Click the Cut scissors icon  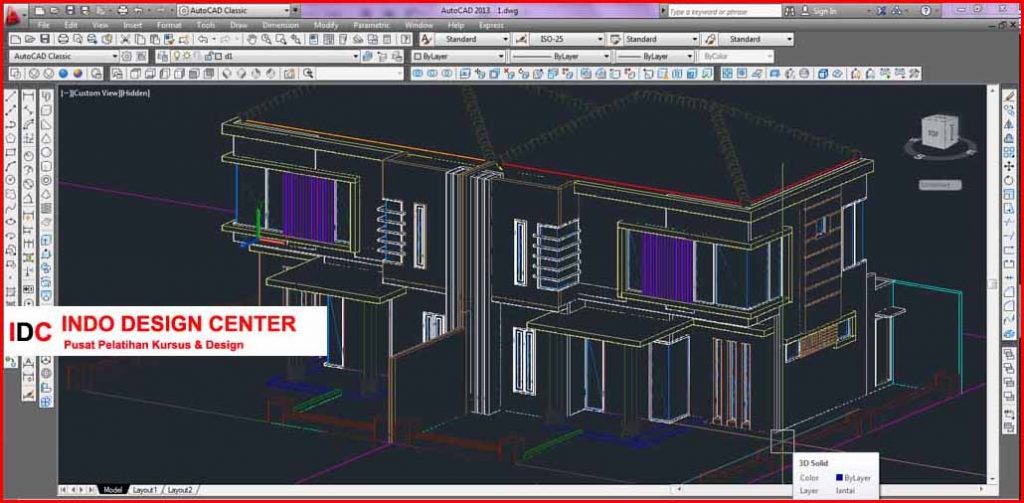(x=124, y=39)
